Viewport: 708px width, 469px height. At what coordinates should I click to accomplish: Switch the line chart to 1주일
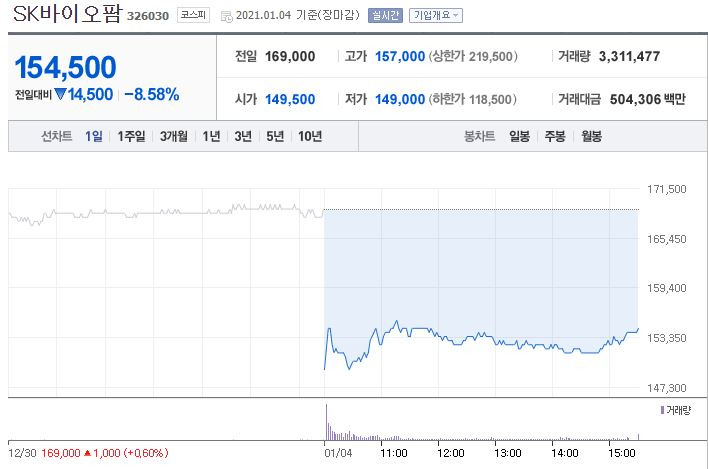click(131, 136)
